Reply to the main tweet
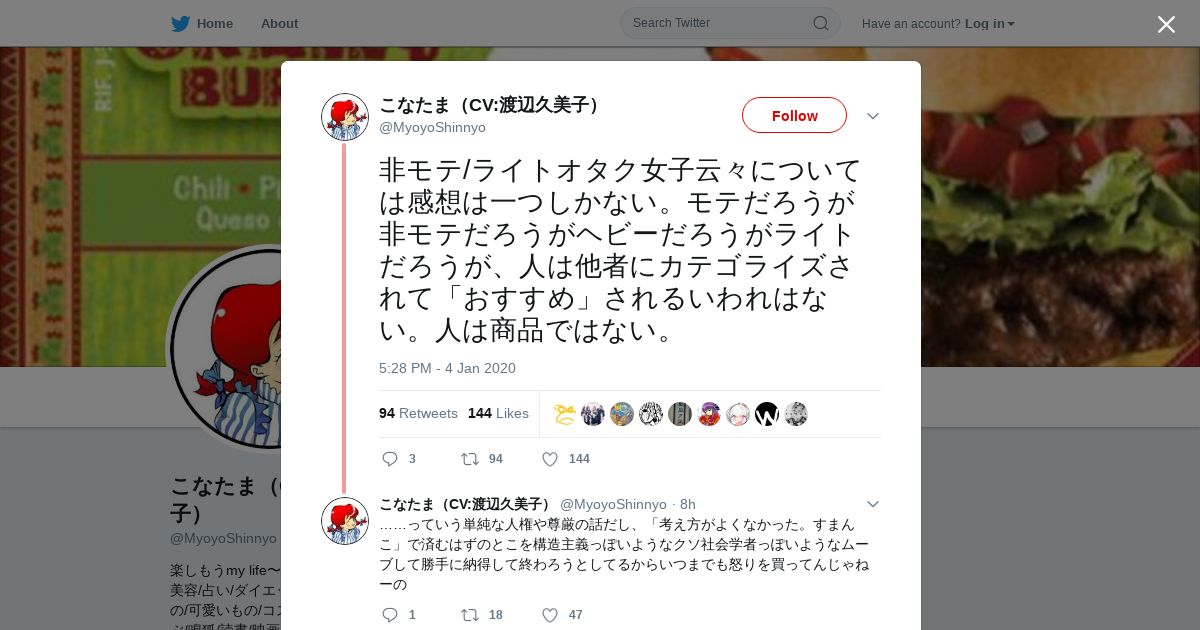This screenshot has width=1200, height=630. [390, 459]
